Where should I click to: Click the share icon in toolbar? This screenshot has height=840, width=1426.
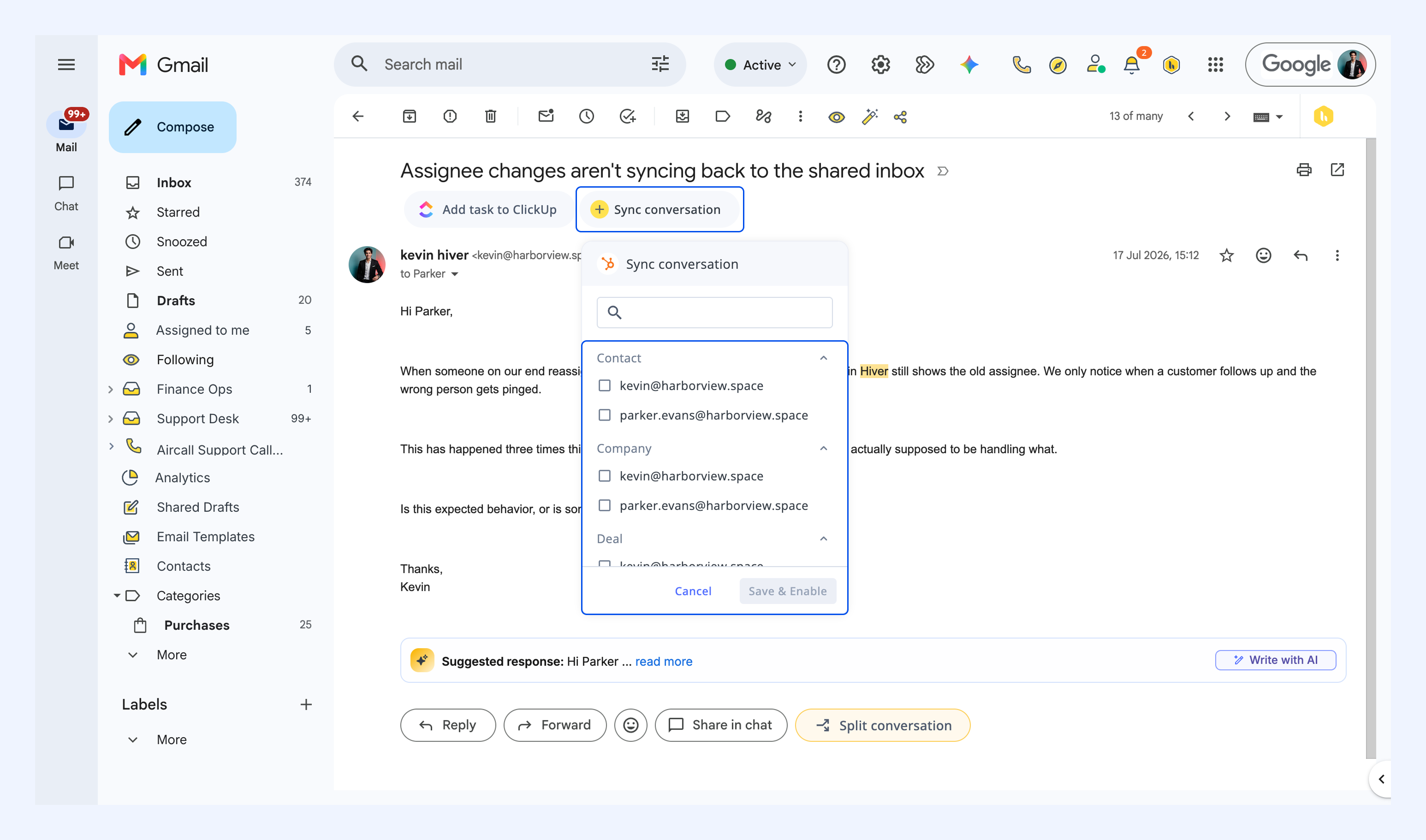900,117
